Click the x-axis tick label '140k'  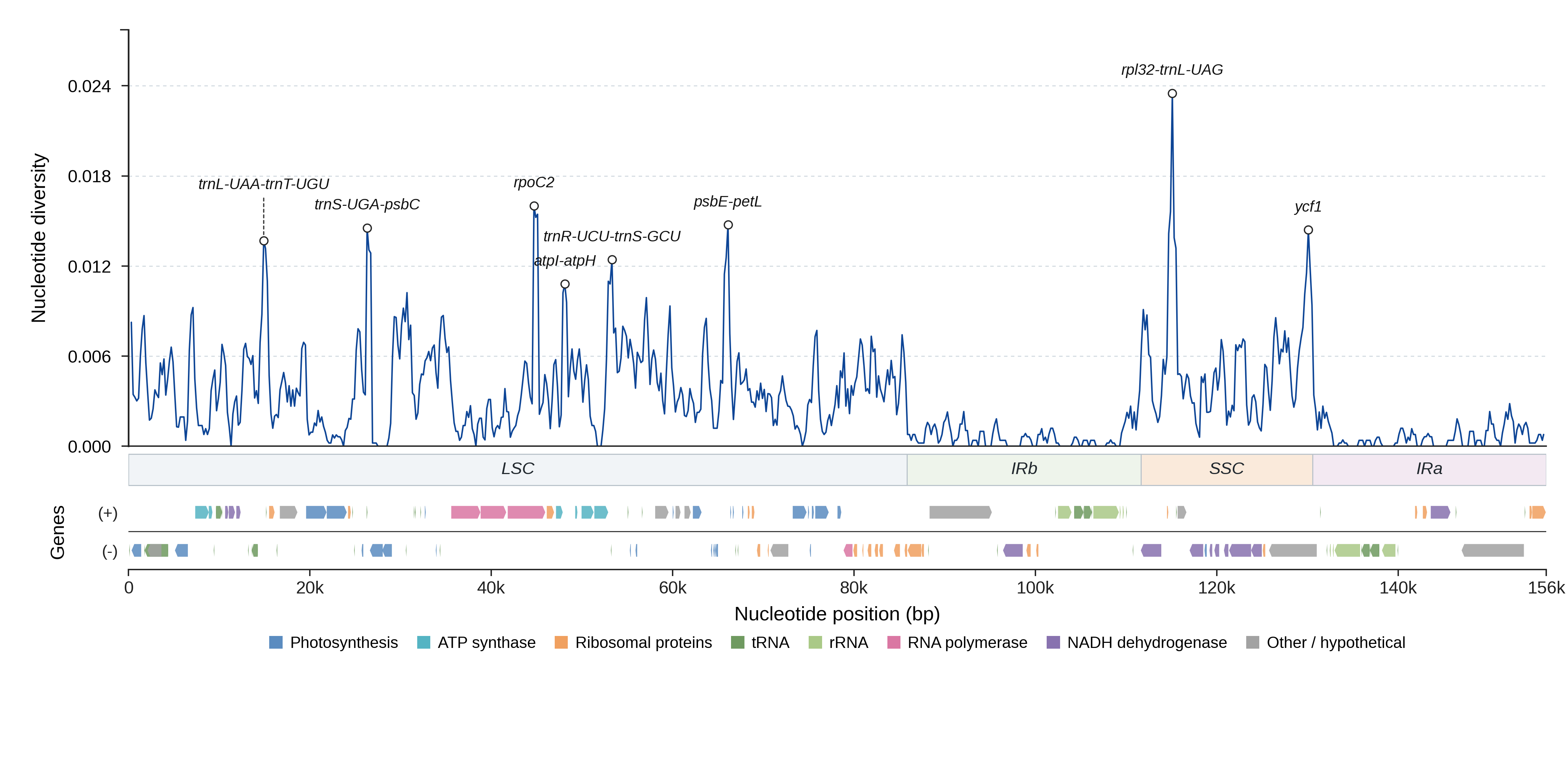(1398, 588)
